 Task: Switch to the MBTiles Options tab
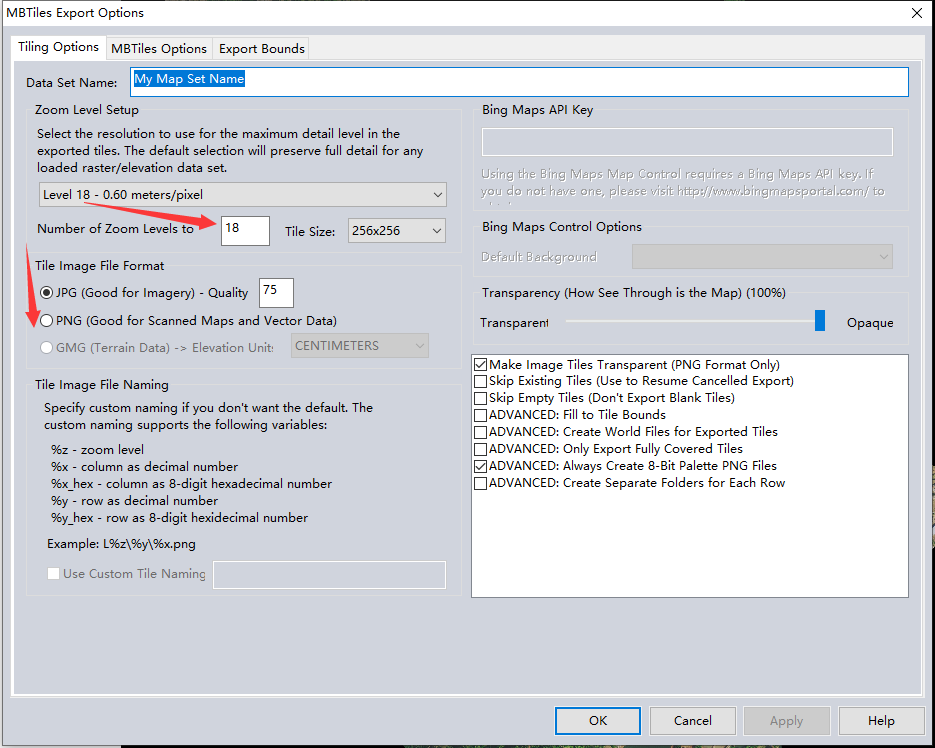159,48
